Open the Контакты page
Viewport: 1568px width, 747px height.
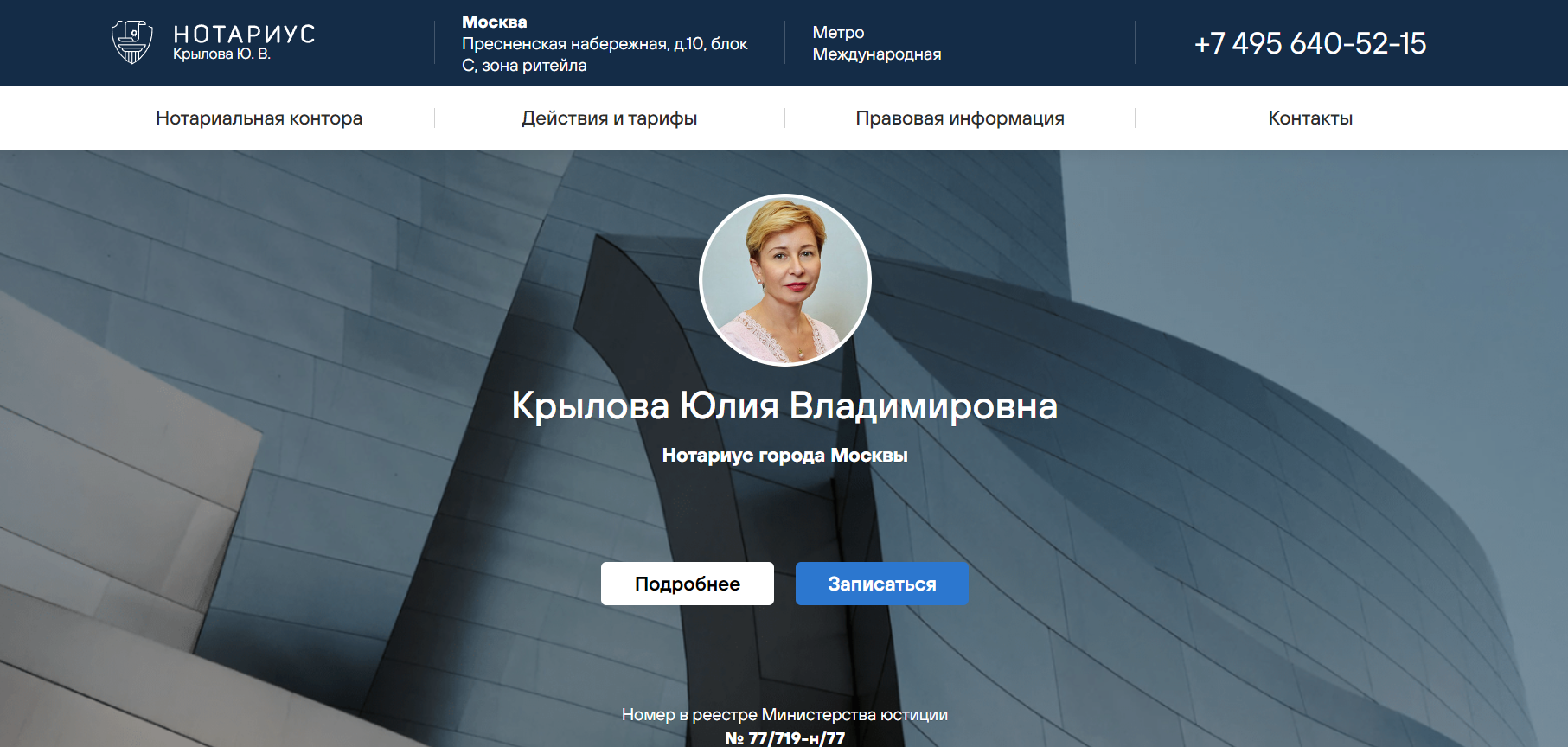[x=1309, y=118]
